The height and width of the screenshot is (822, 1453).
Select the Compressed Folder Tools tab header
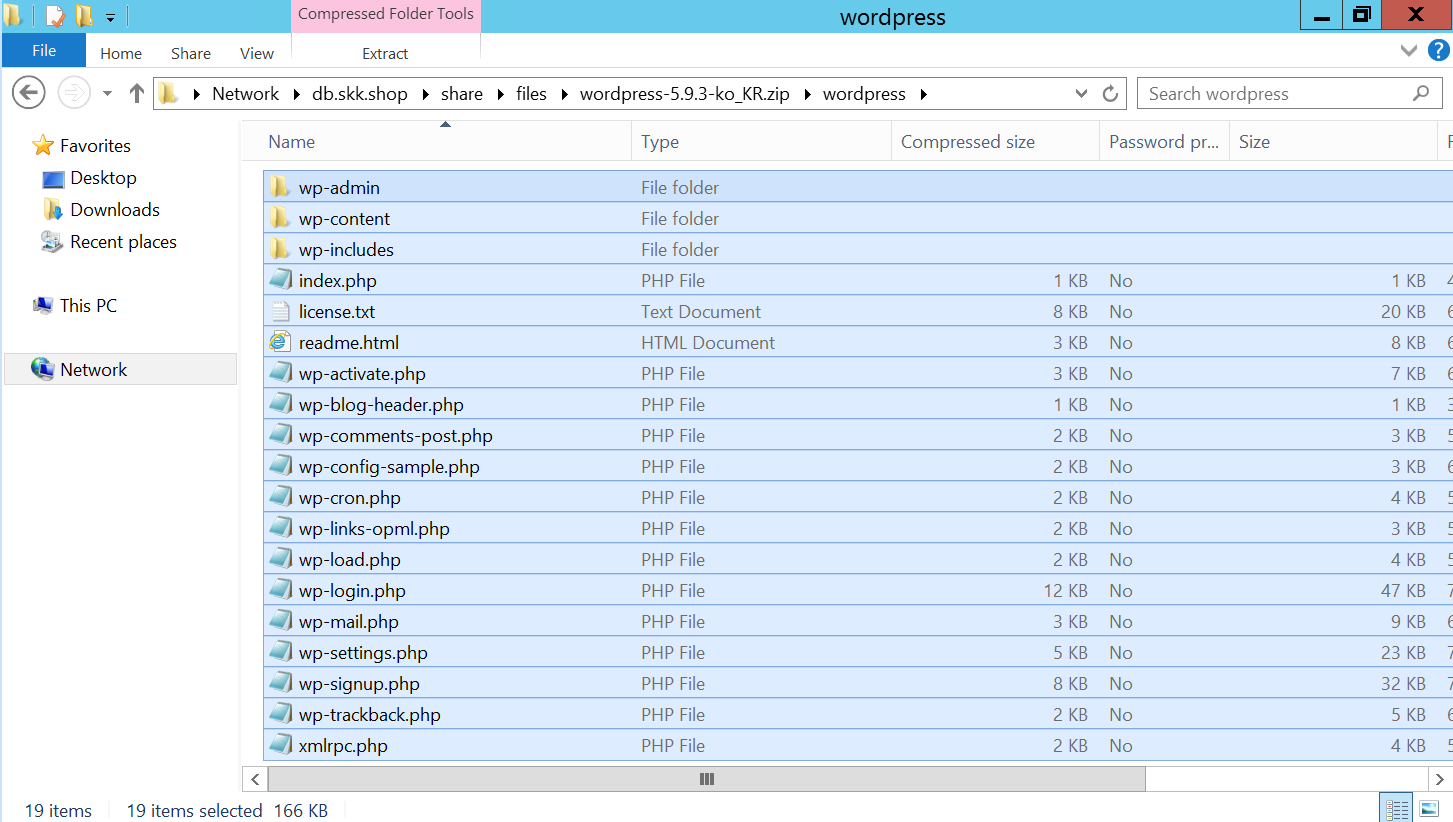tap(386, 14)
